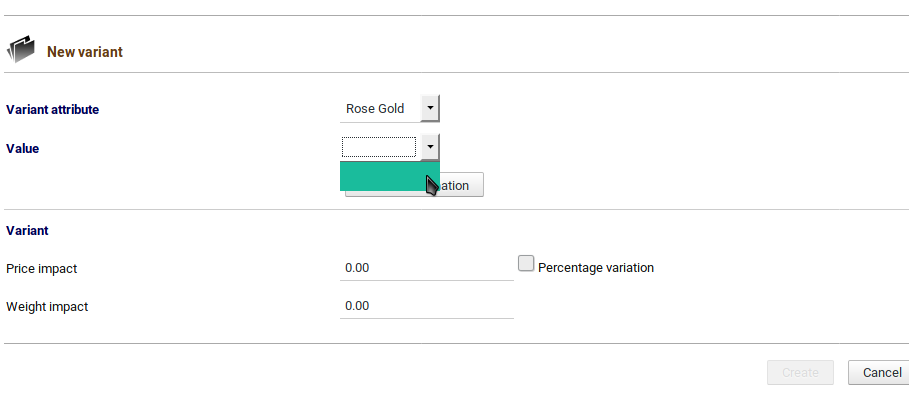Click the greyed-out Create button
909x403 pixels.
pyautogui.click(x=800, y=372)
